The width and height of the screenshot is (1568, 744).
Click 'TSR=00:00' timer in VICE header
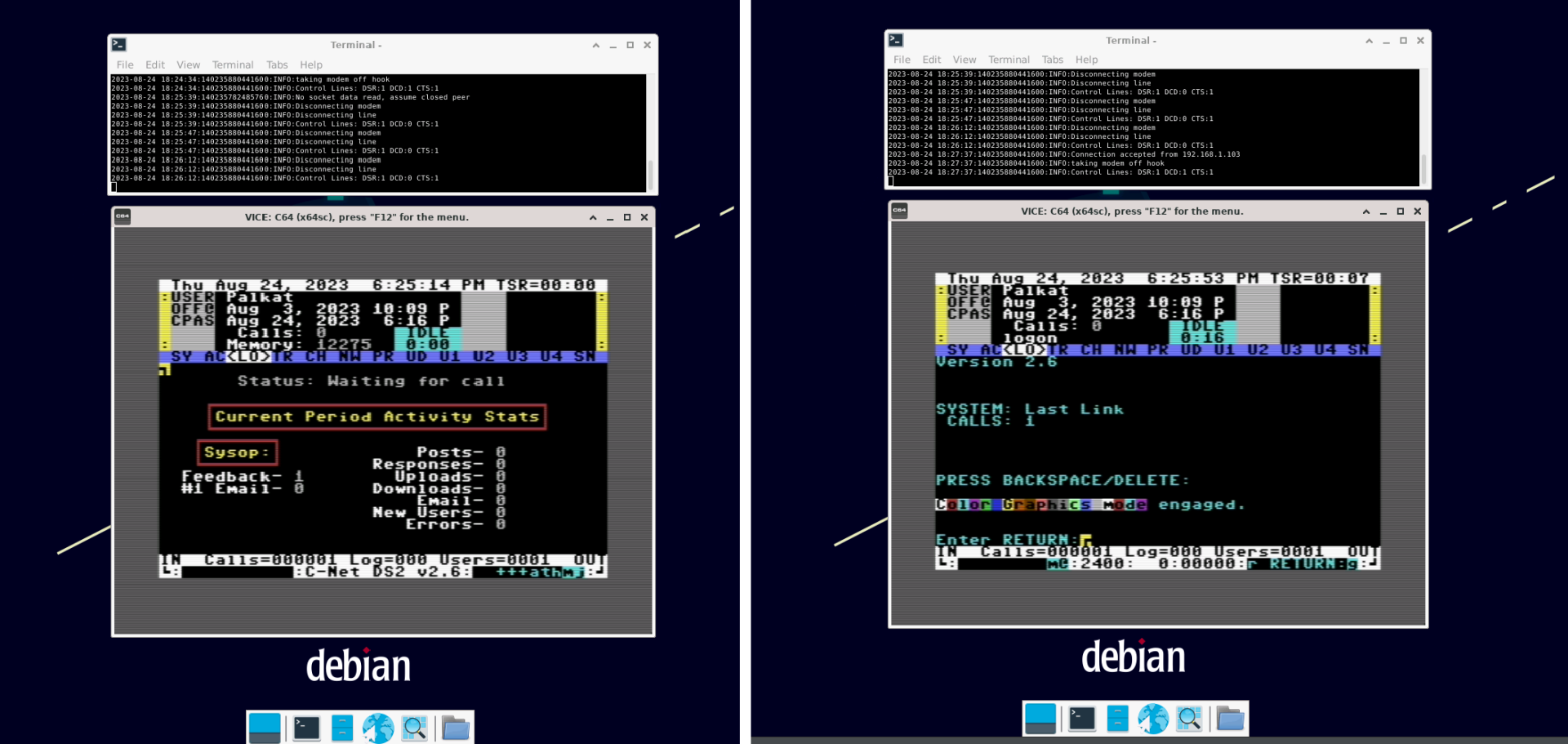(546, 285)
